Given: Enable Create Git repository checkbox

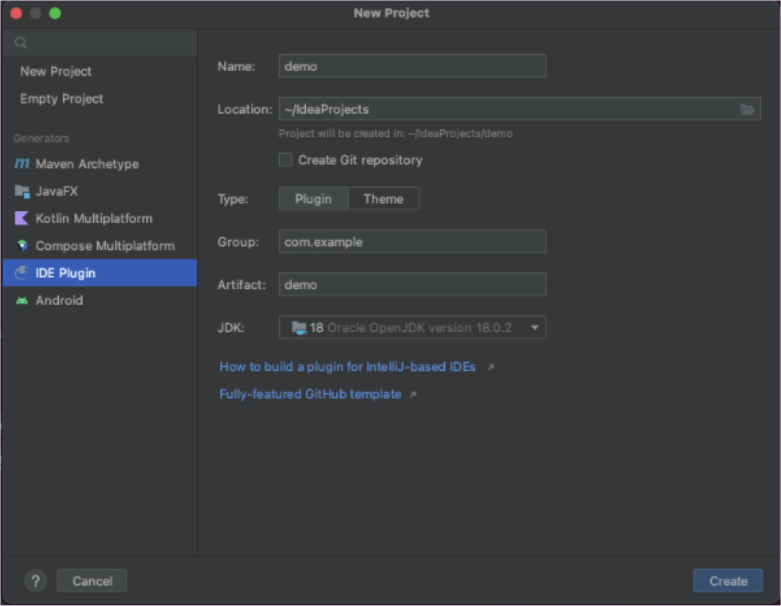Looking at the screenshot, I should tap(285, 160).
